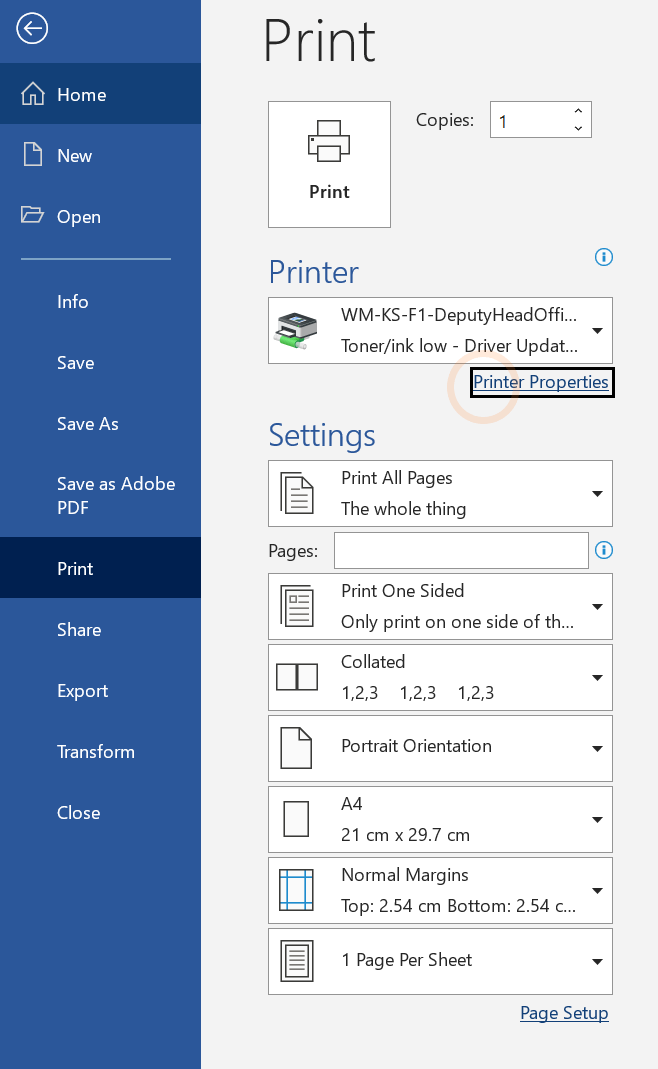Open the Page Setup dialog
This screenshot has width=658, height=1069.
point(564,1012)
